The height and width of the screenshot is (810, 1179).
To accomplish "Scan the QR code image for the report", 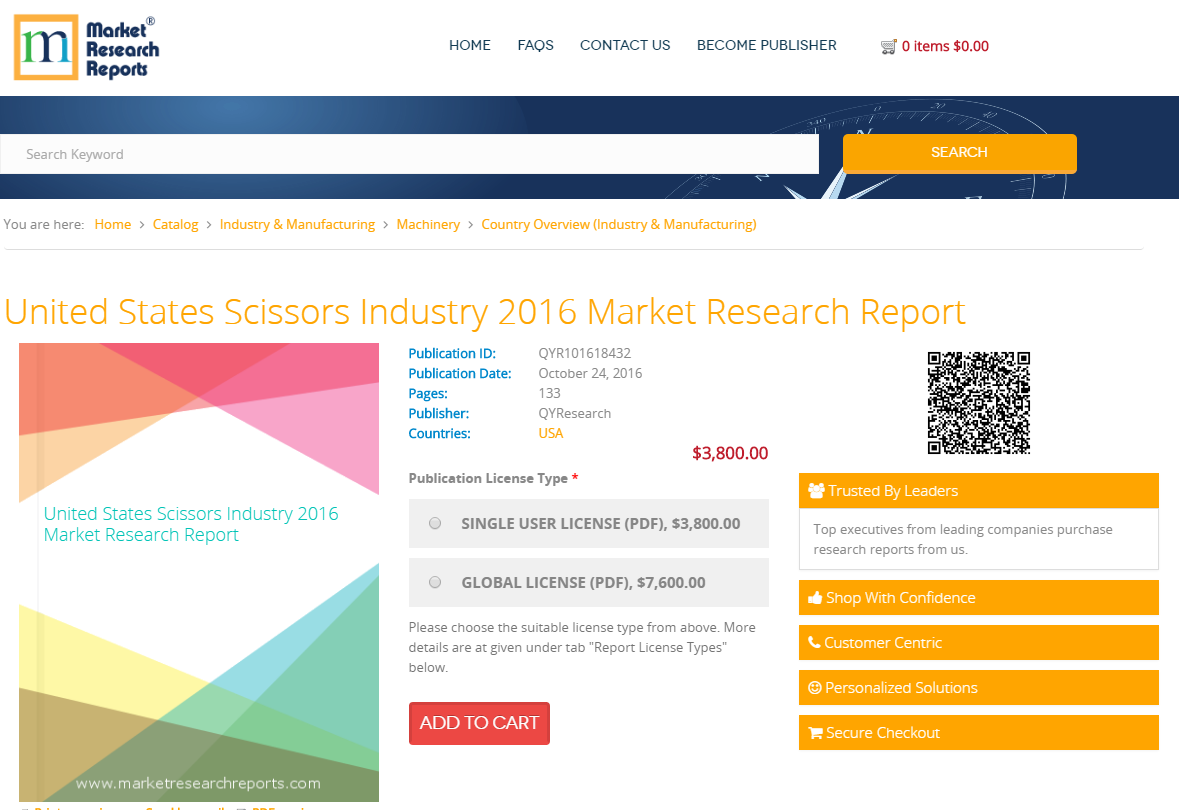I will tap(978, 402).
